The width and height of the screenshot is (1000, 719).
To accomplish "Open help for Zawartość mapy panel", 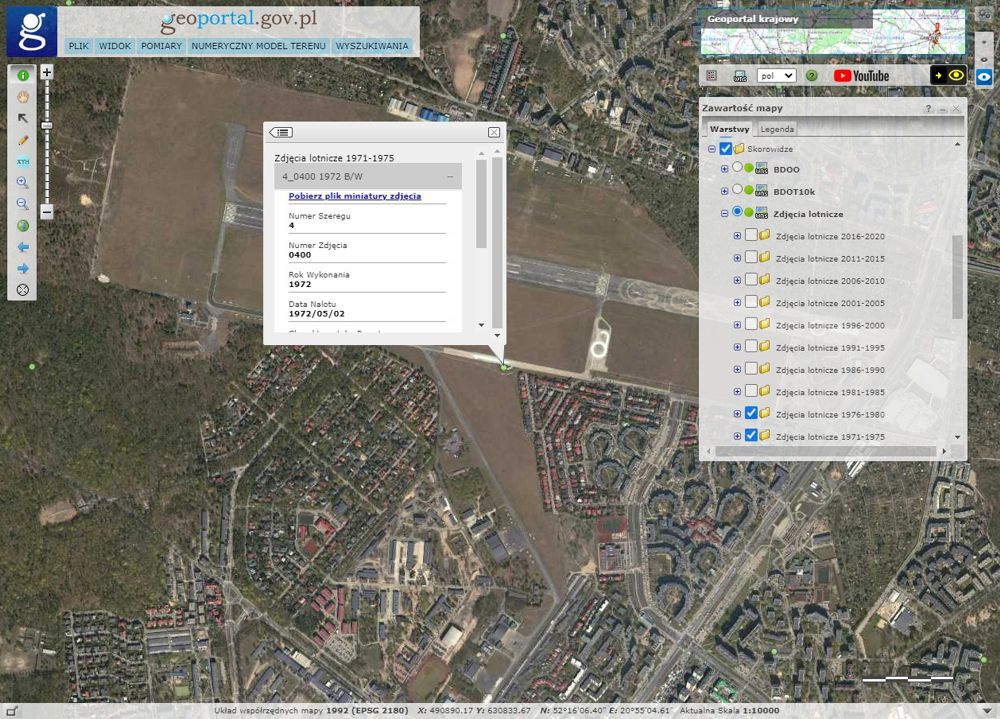I will [929, 108].
